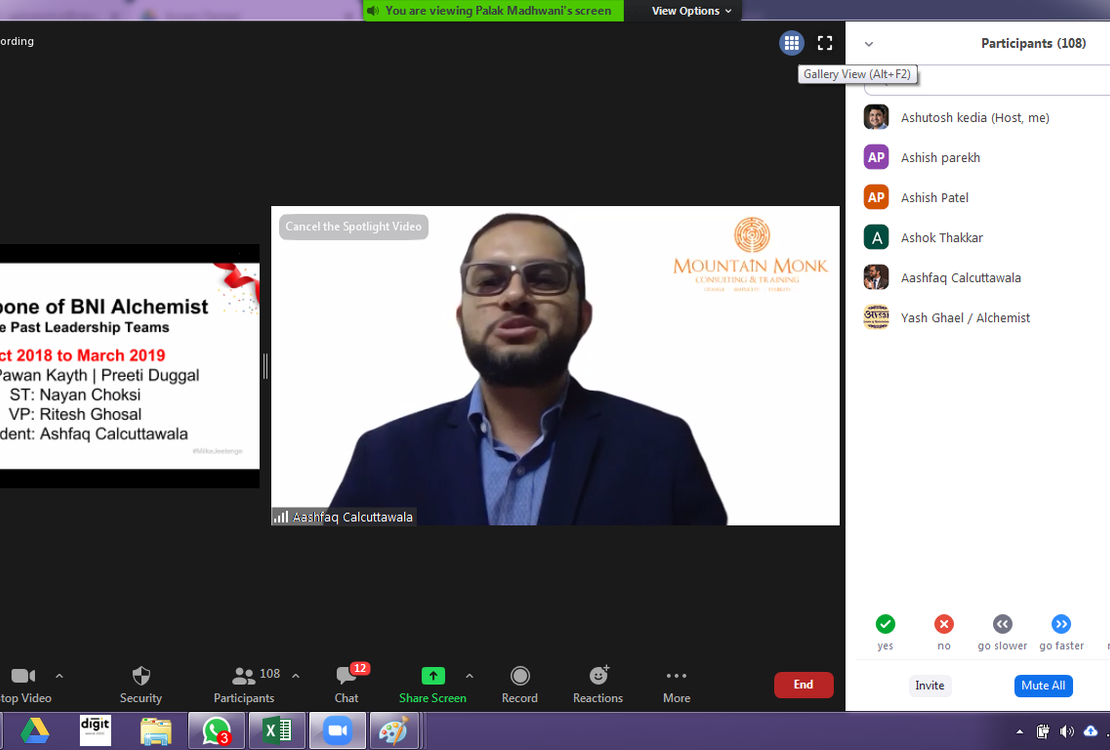Image resolution: width=1110 pixels, height=750 pixels.
Task: Select the green 'yes' feedback icon
Action: [x=885, y=624]
